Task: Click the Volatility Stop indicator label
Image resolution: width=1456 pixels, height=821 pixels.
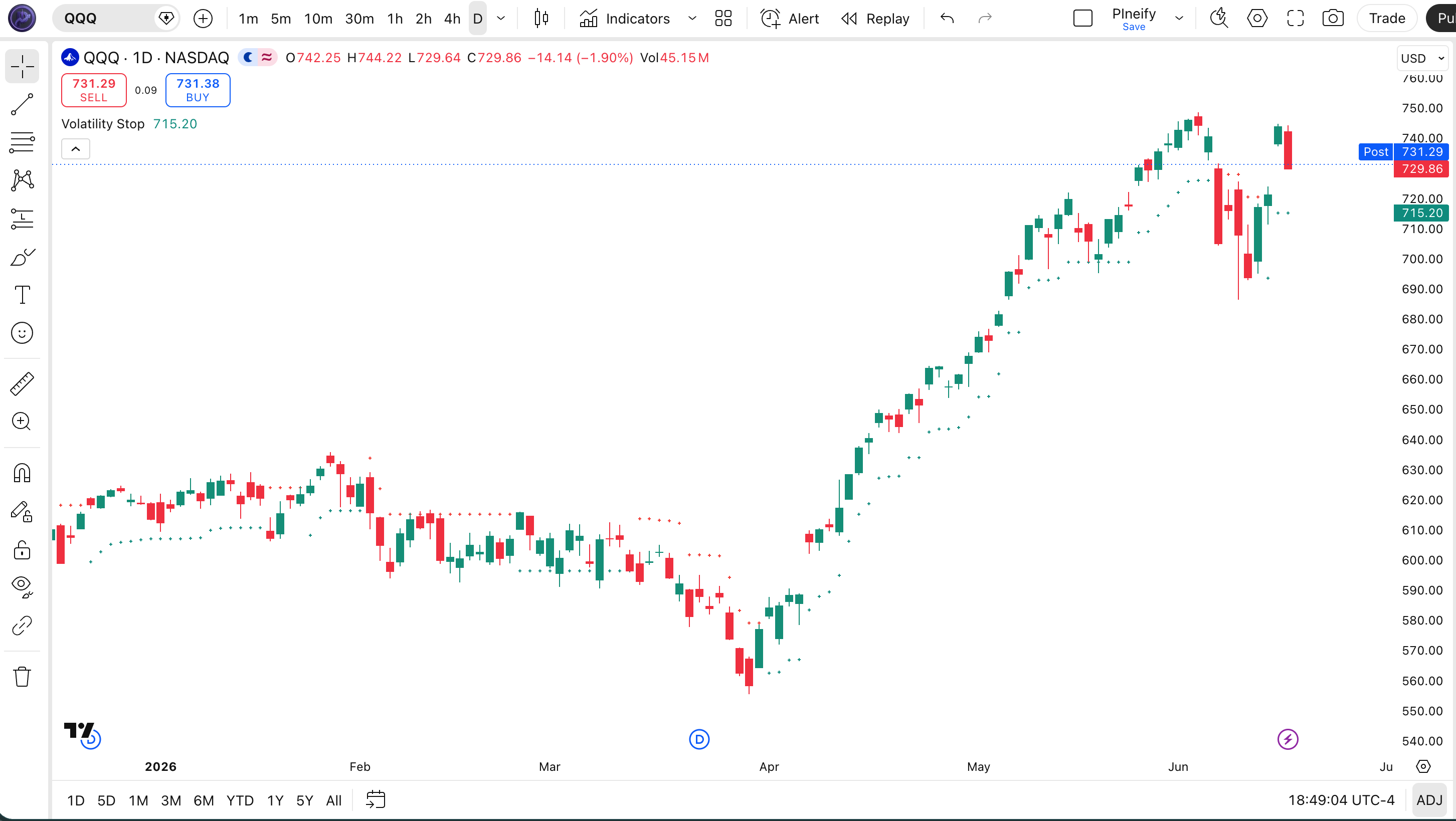Action: (103, 124)
